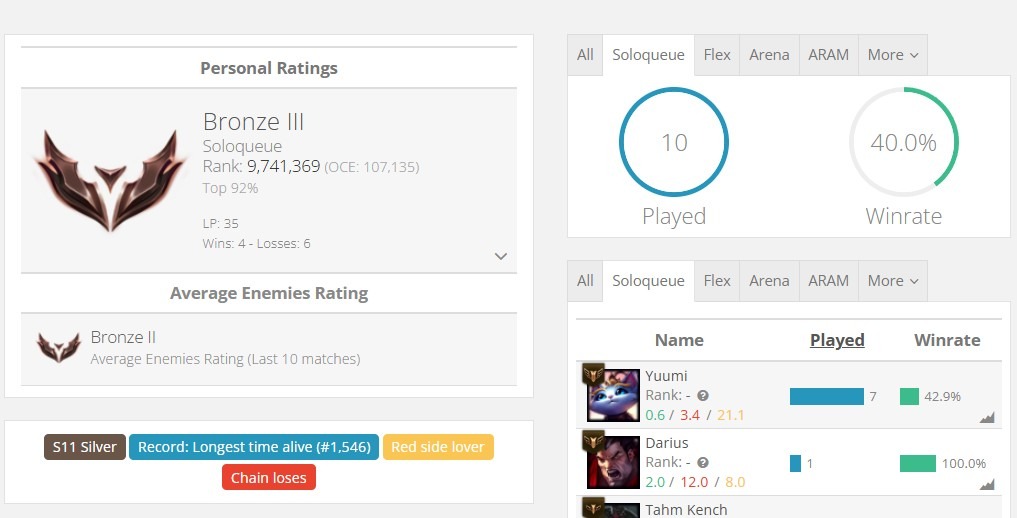Select Soloqueue tab in winrate panel
1017x518 pixels.
pos(649,55)
